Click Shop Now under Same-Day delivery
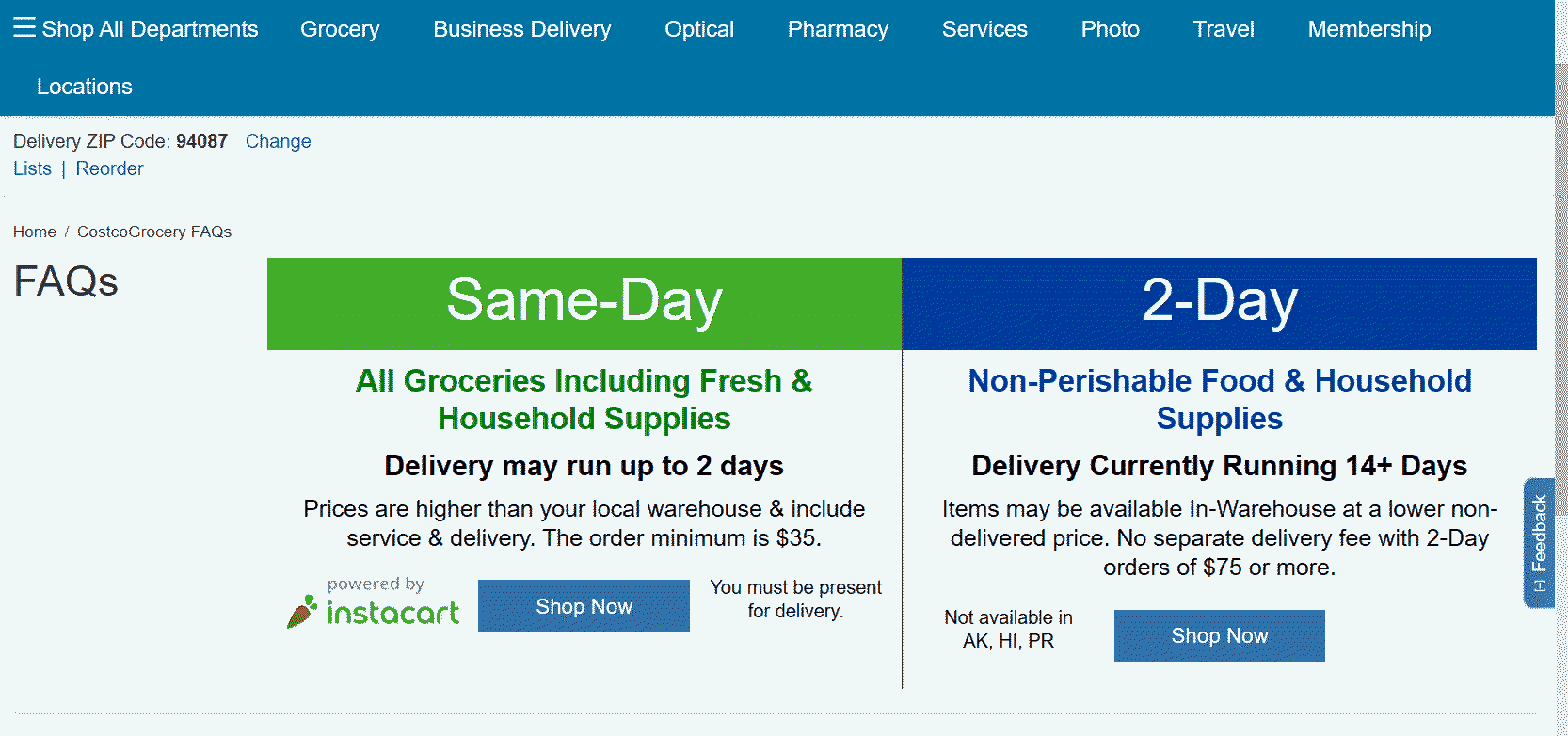 pyautogui.click(x=584, y=606)
